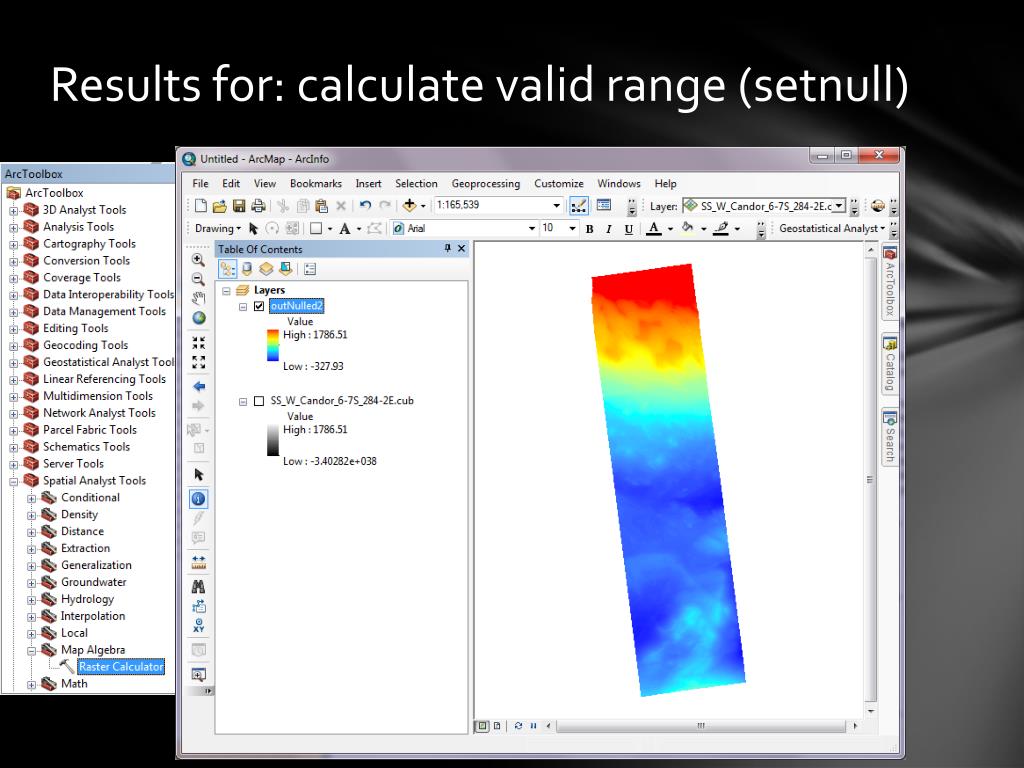The height and width of the screenshot is (768, 1024).
Task: Open the map scale dropdown
Action: [557, 206]
